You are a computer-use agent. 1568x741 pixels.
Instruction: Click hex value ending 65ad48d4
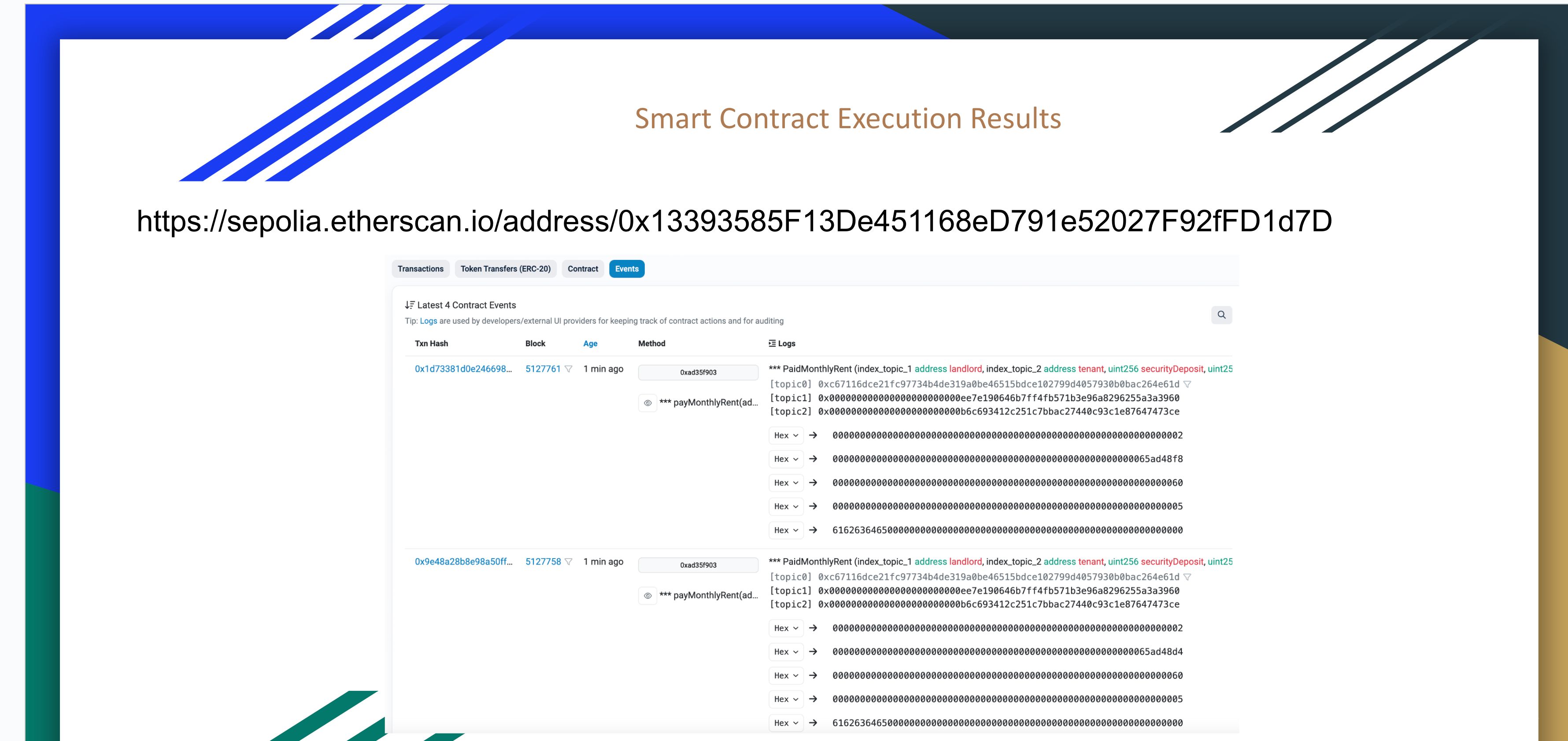[x=1007, y=652]
